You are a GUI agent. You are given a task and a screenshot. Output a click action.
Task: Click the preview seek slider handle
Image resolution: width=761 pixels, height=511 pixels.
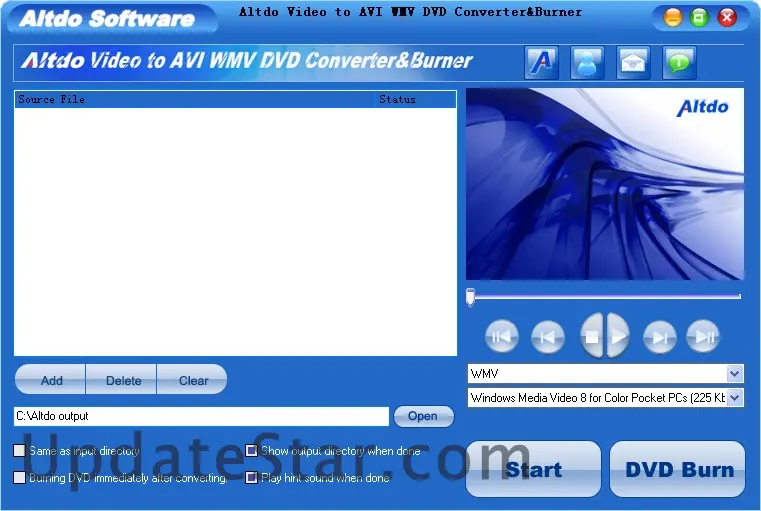point(470,297)
